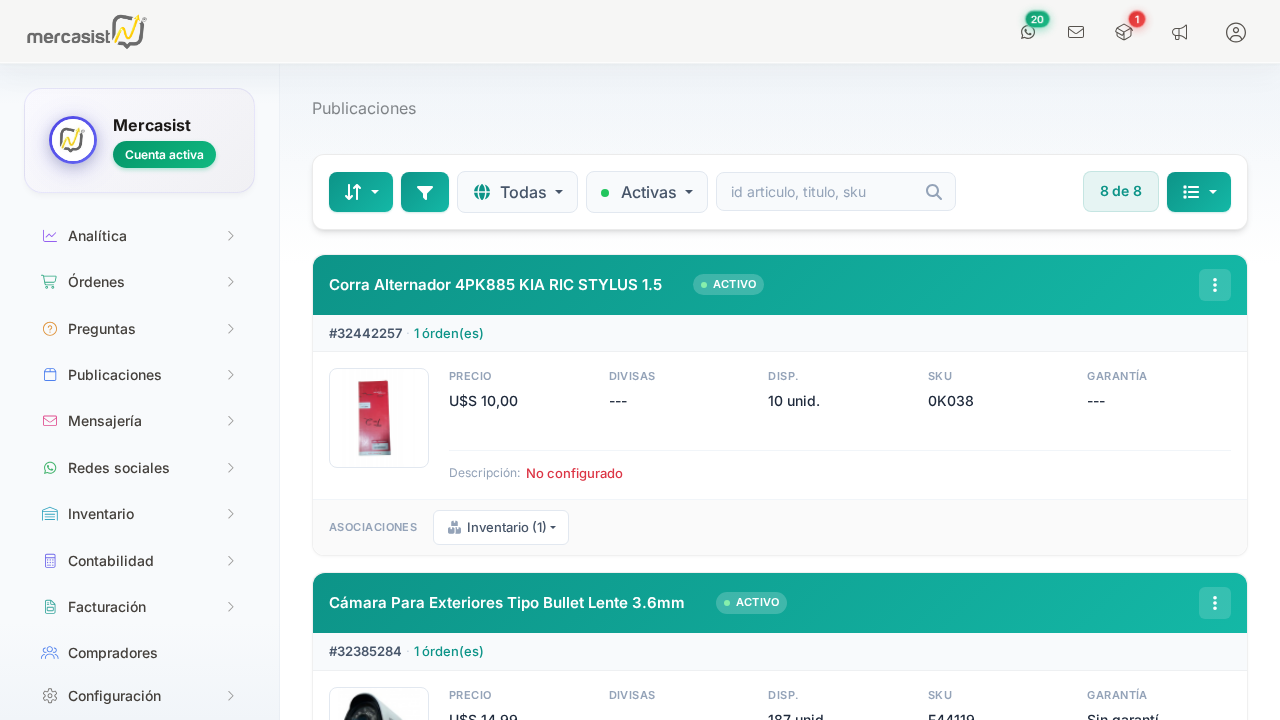Click the Mercasist logo in header
The image size is (1280, 720).
point(87,32)
